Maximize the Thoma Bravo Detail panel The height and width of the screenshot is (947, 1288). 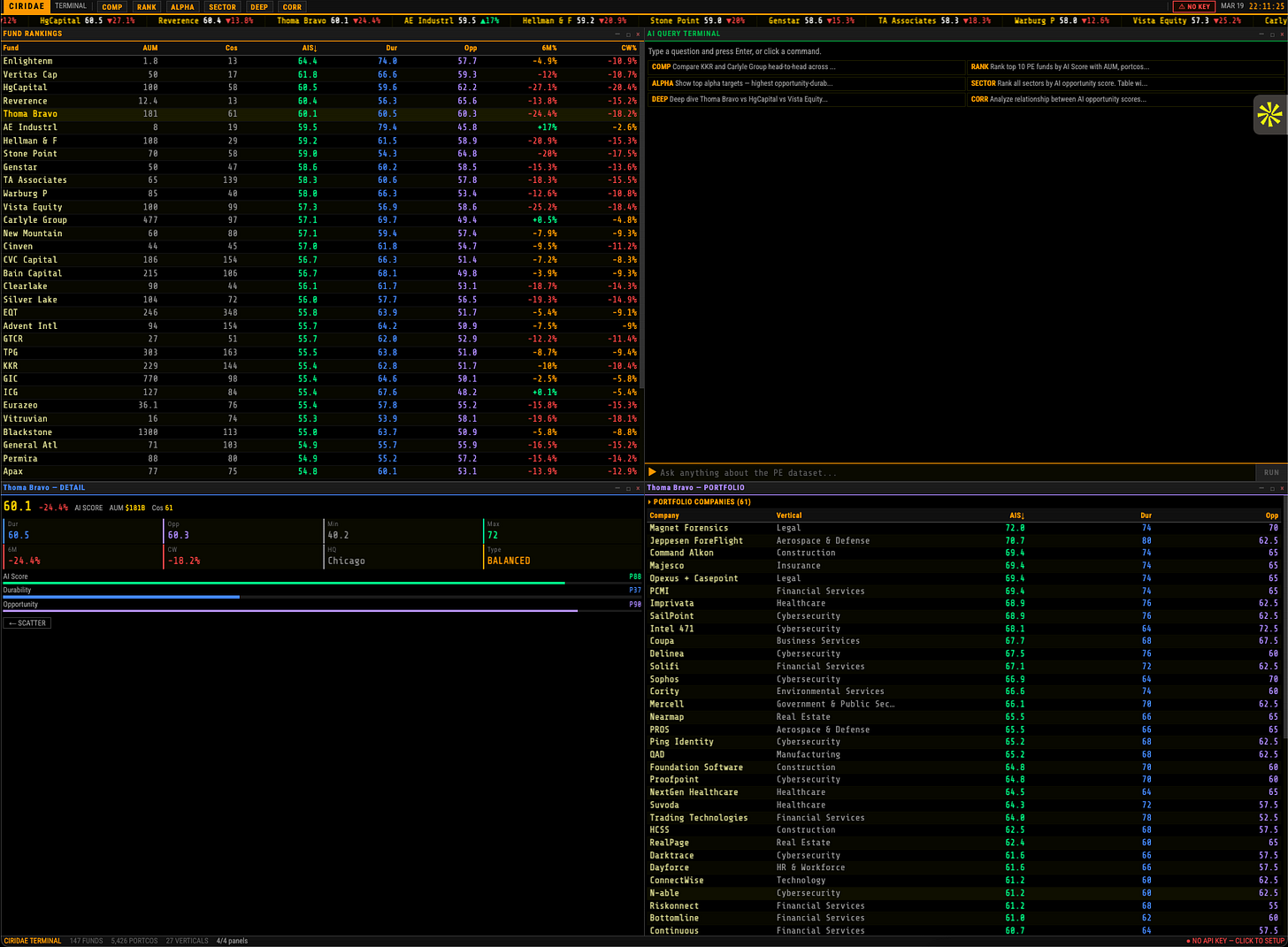click(x=628, y=487)
